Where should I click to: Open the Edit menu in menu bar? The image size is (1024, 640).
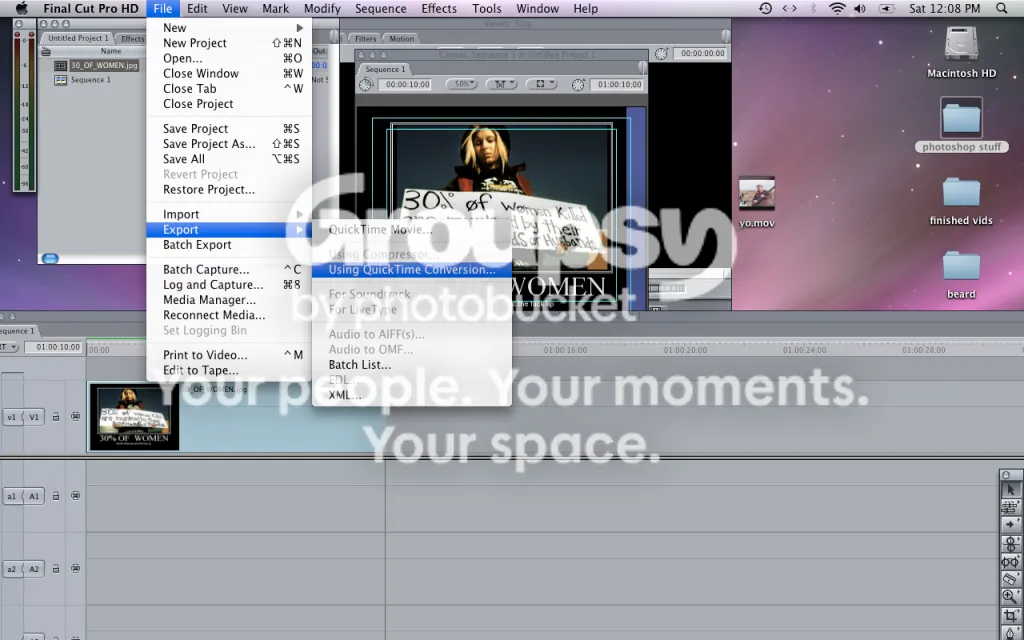[197, 8]
